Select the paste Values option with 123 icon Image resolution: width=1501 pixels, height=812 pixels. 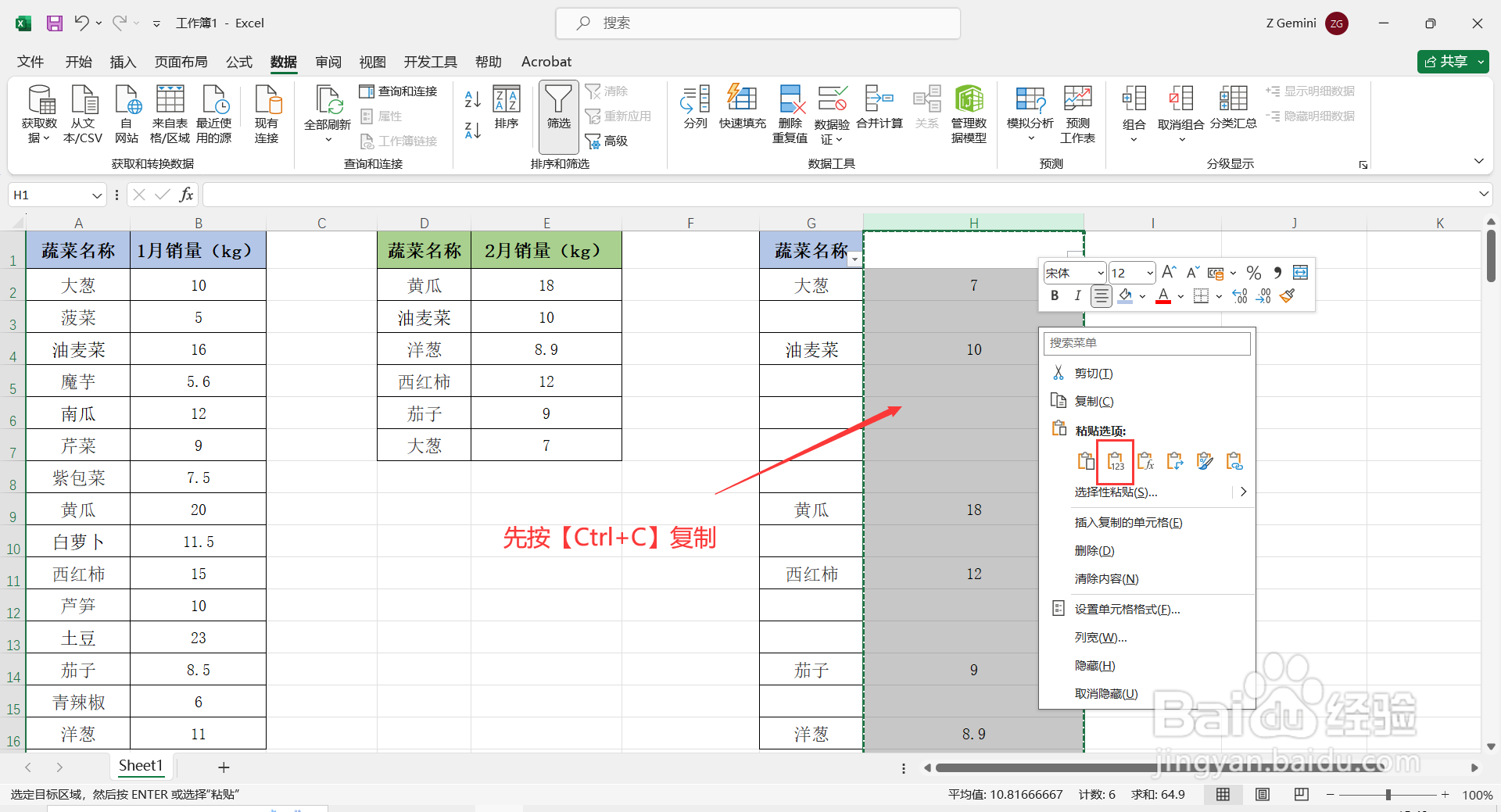tap(1115, 461)
